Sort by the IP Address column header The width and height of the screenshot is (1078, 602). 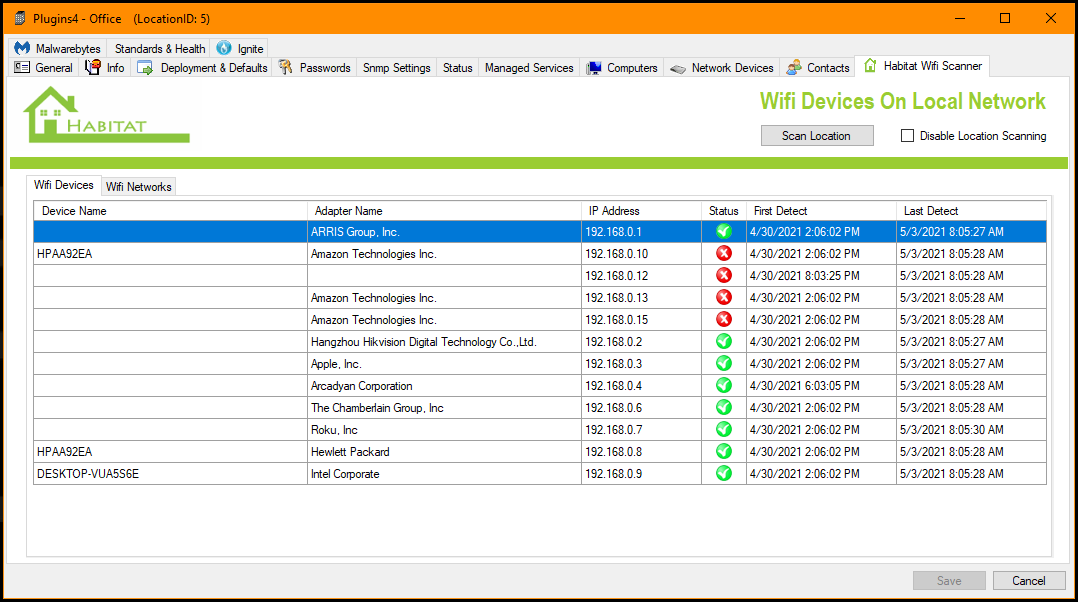(614, 211)
